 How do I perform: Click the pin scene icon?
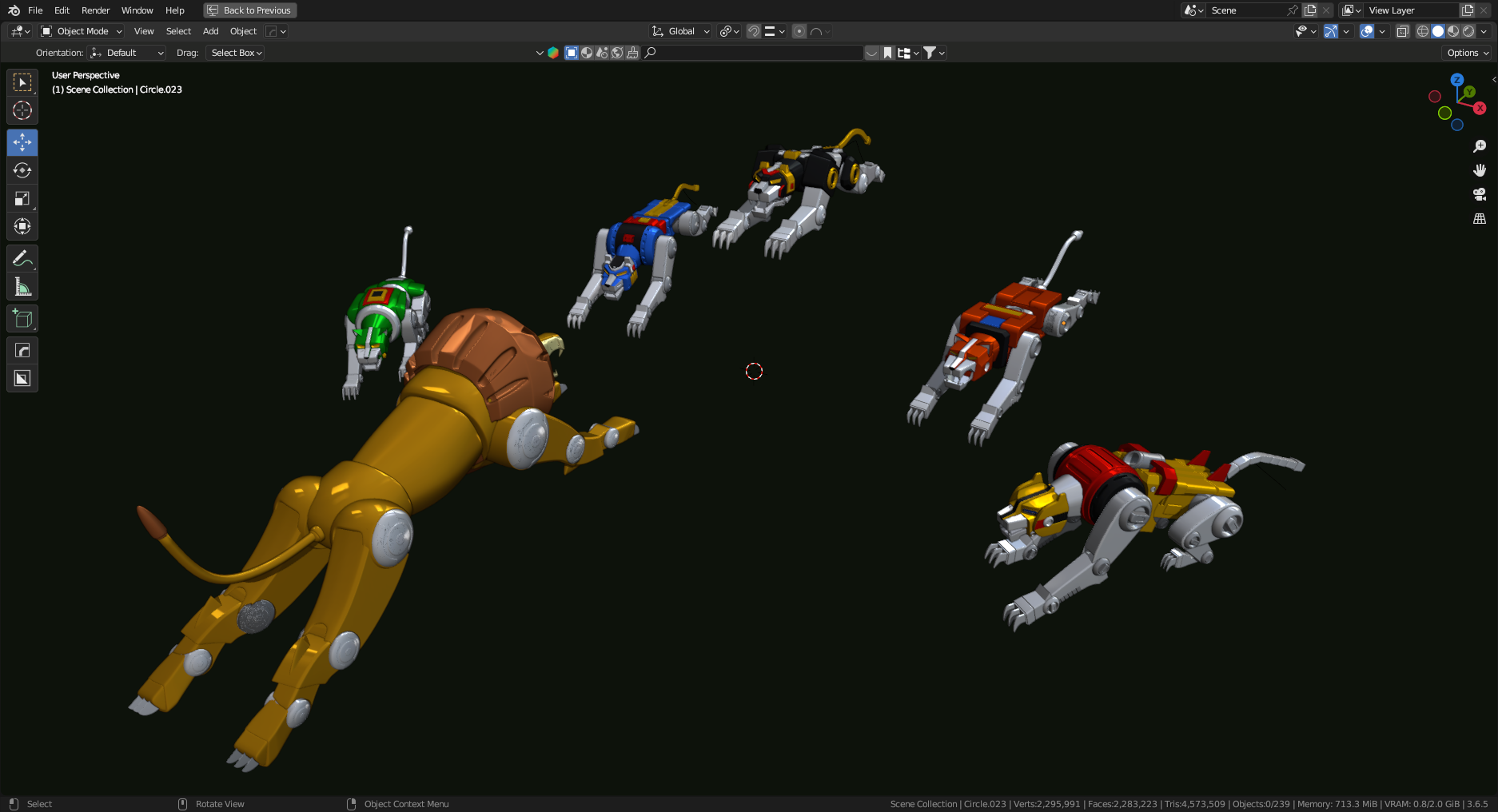click(1293, 10)
